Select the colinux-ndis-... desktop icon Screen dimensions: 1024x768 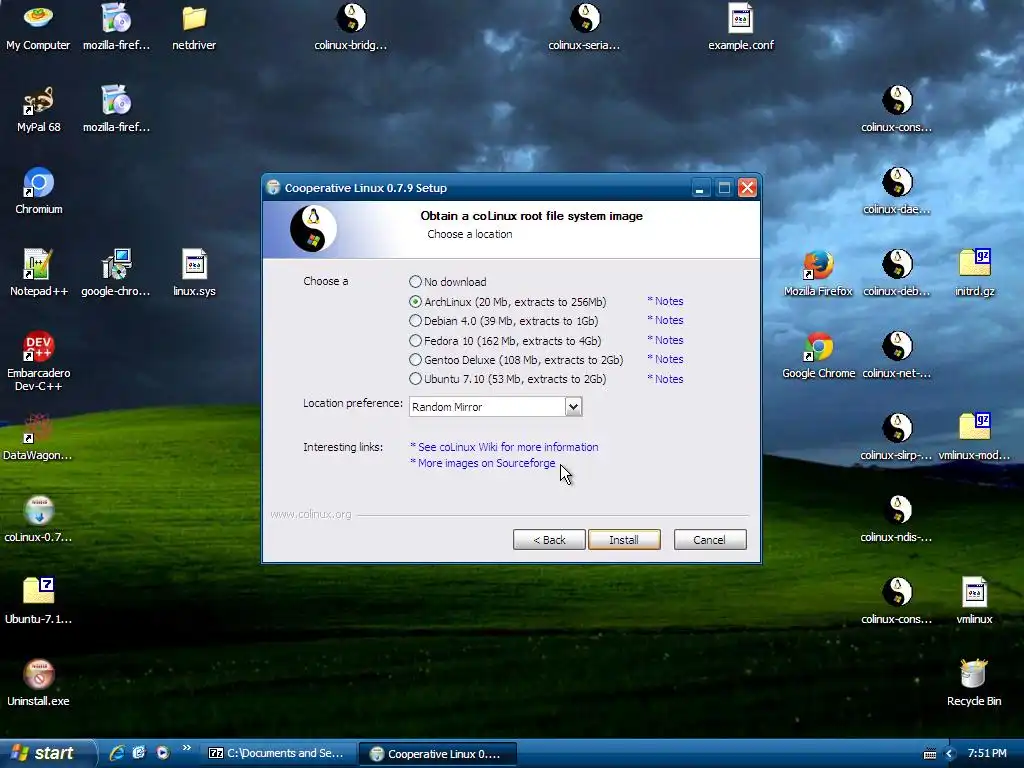click(897, 519)
